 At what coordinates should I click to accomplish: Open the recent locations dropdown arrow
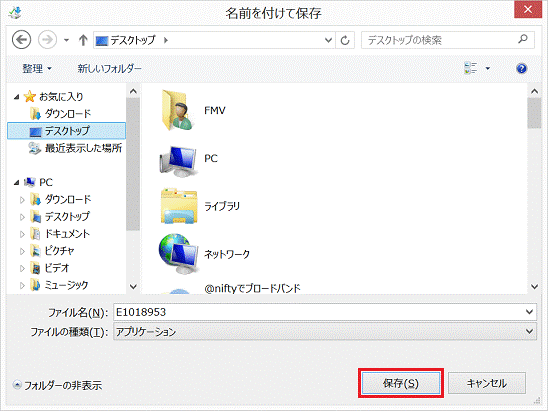66,40
